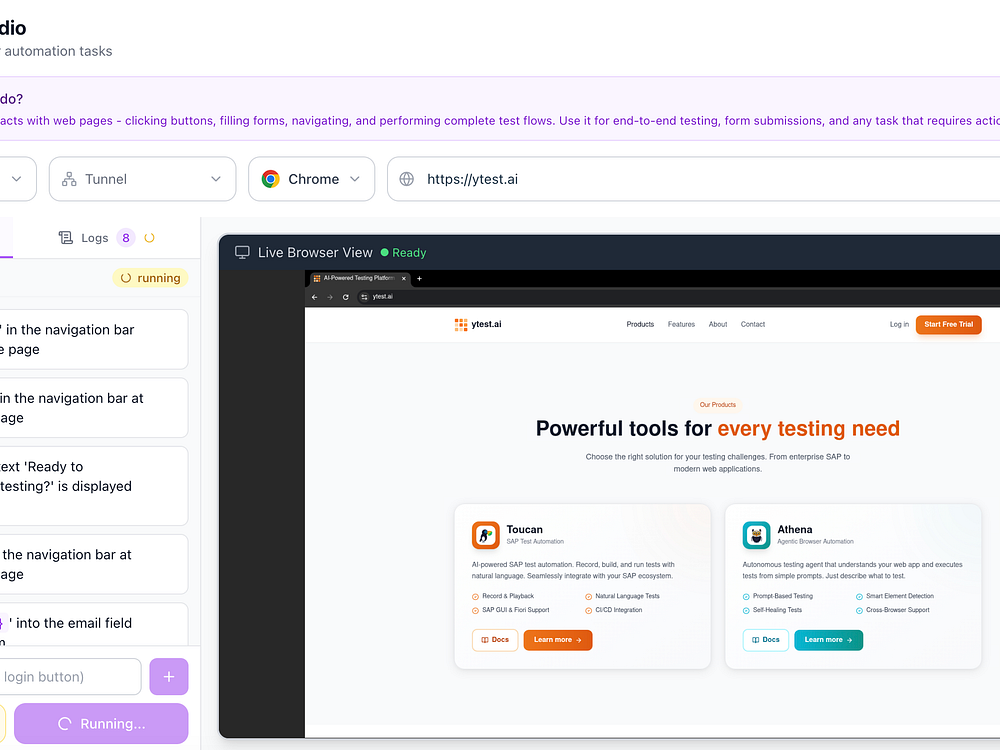This screenshot has width=1000, height=750.
Task: Click the 'CI/CD Integration' feature text
Action: [x=619, y=610]
